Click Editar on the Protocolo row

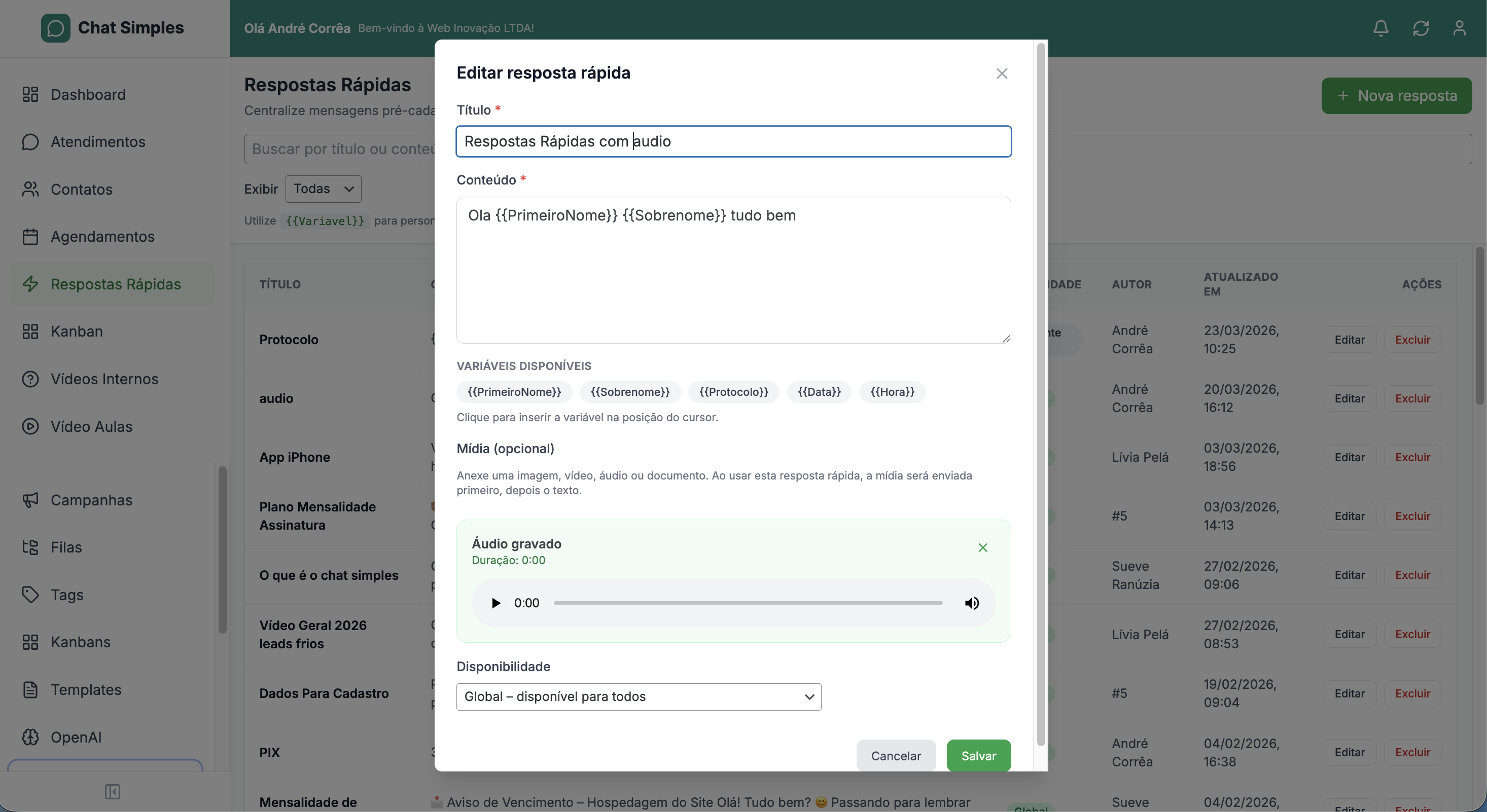1350,339
